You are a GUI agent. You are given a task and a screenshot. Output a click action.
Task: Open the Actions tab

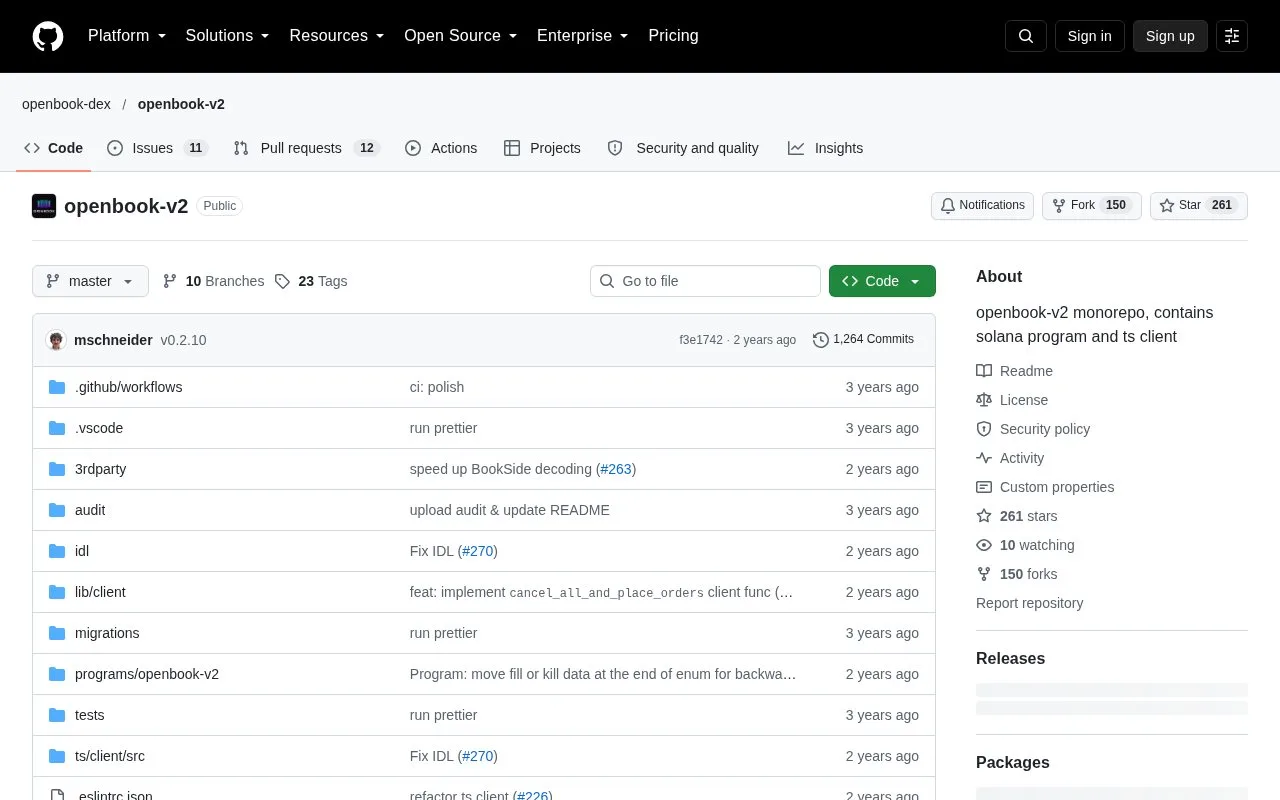[441, 148]
